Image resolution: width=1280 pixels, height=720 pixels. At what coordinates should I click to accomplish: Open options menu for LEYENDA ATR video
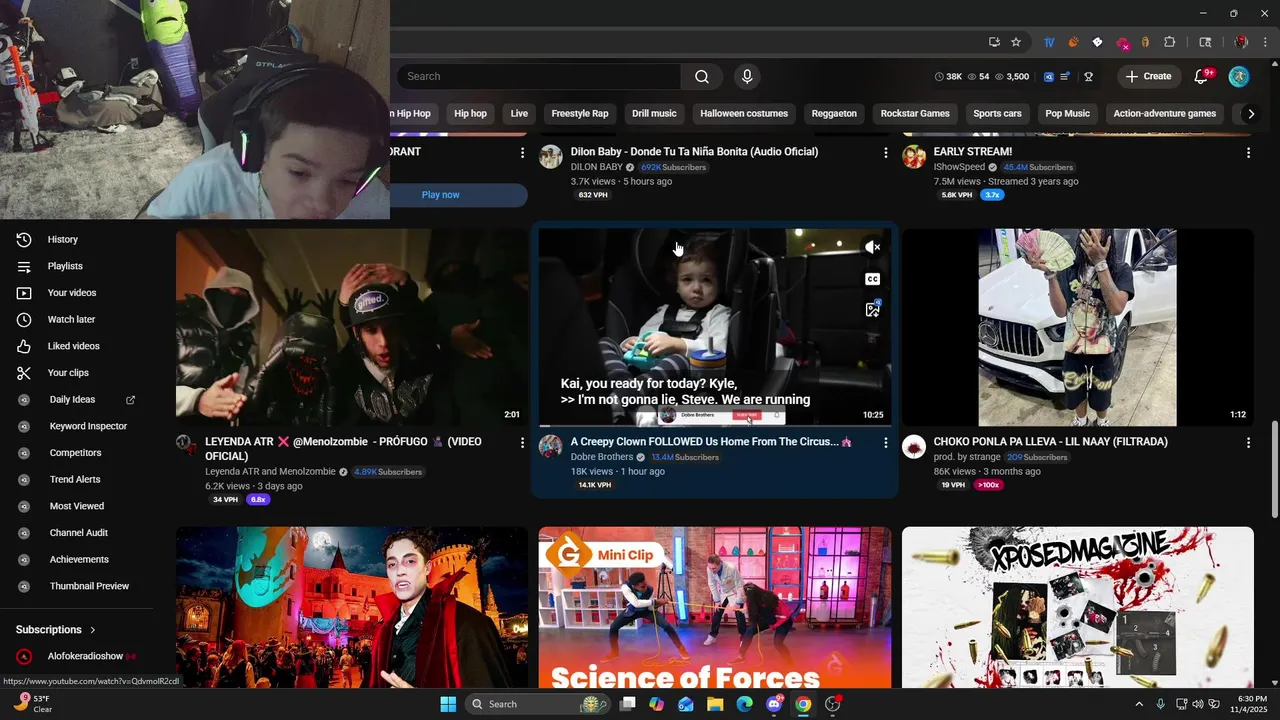point(522,442)
